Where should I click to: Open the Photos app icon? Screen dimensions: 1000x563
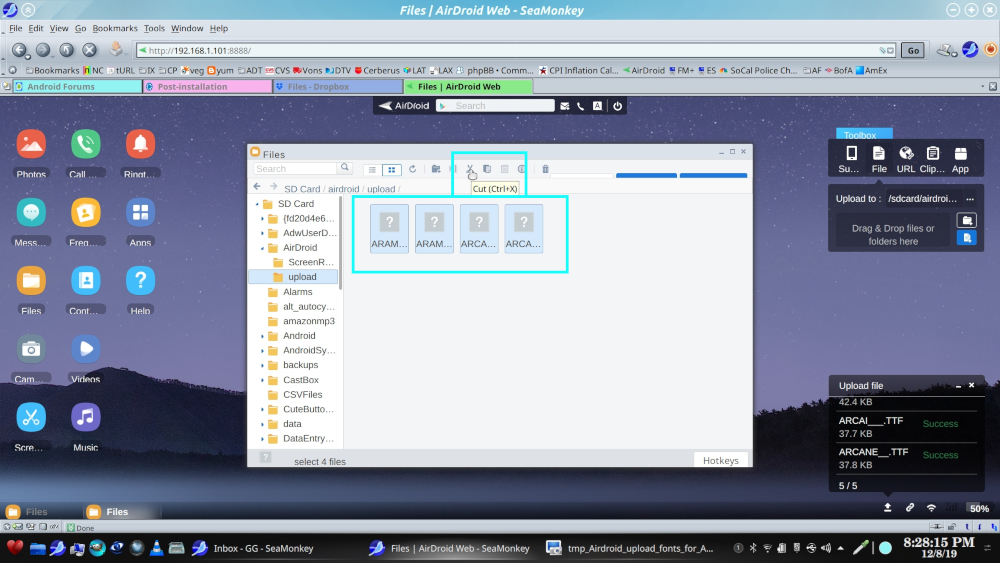(x=31, y=145)
